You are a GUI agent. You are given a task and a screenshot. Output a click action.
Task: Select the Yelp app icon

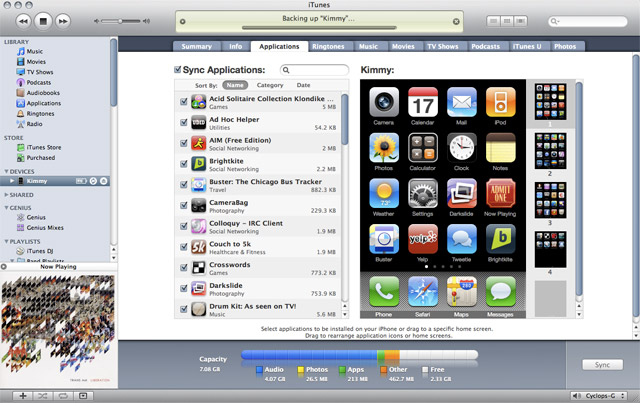423,239
